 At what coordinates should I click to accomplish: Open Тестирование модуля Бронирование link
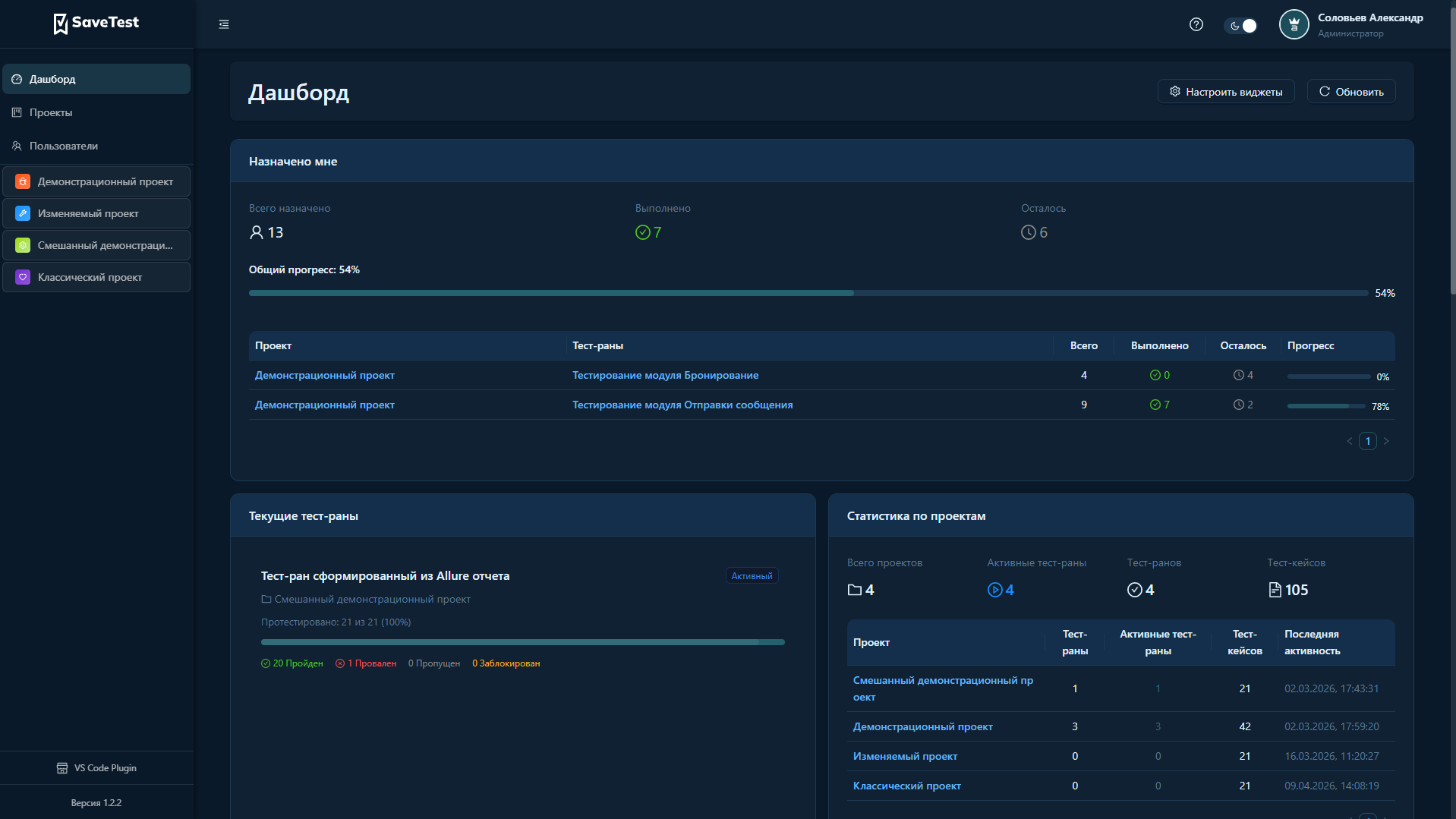[665, 375]
